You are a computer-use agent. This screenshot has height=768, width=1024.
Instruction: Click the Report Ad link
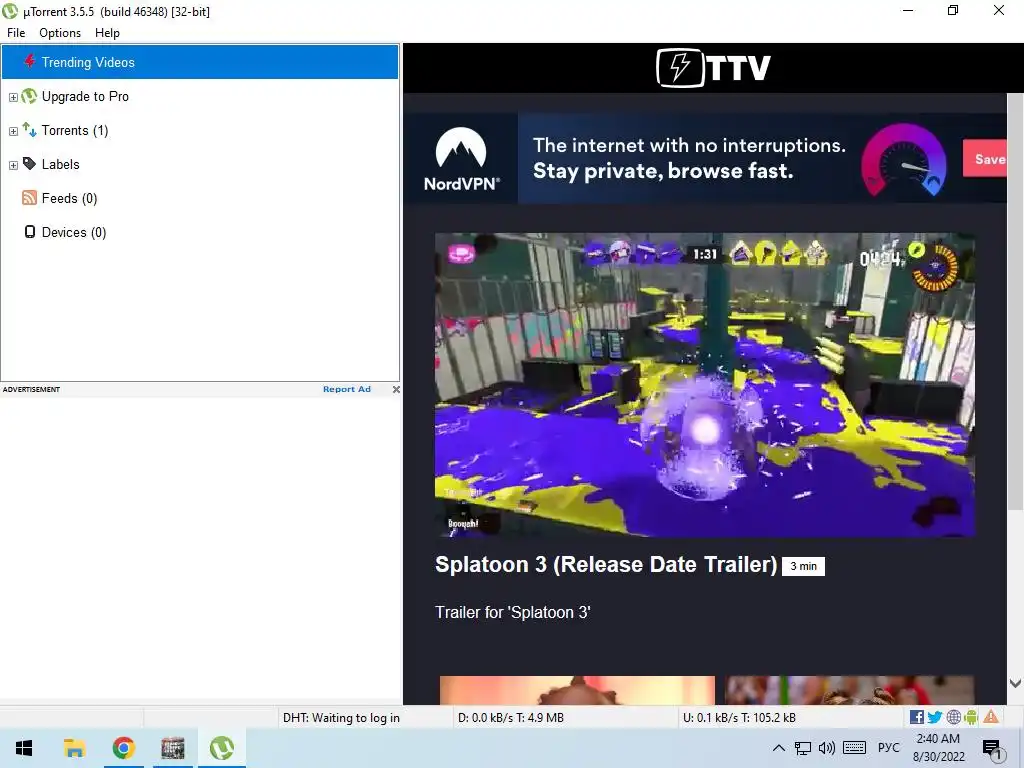click(347, 389)
